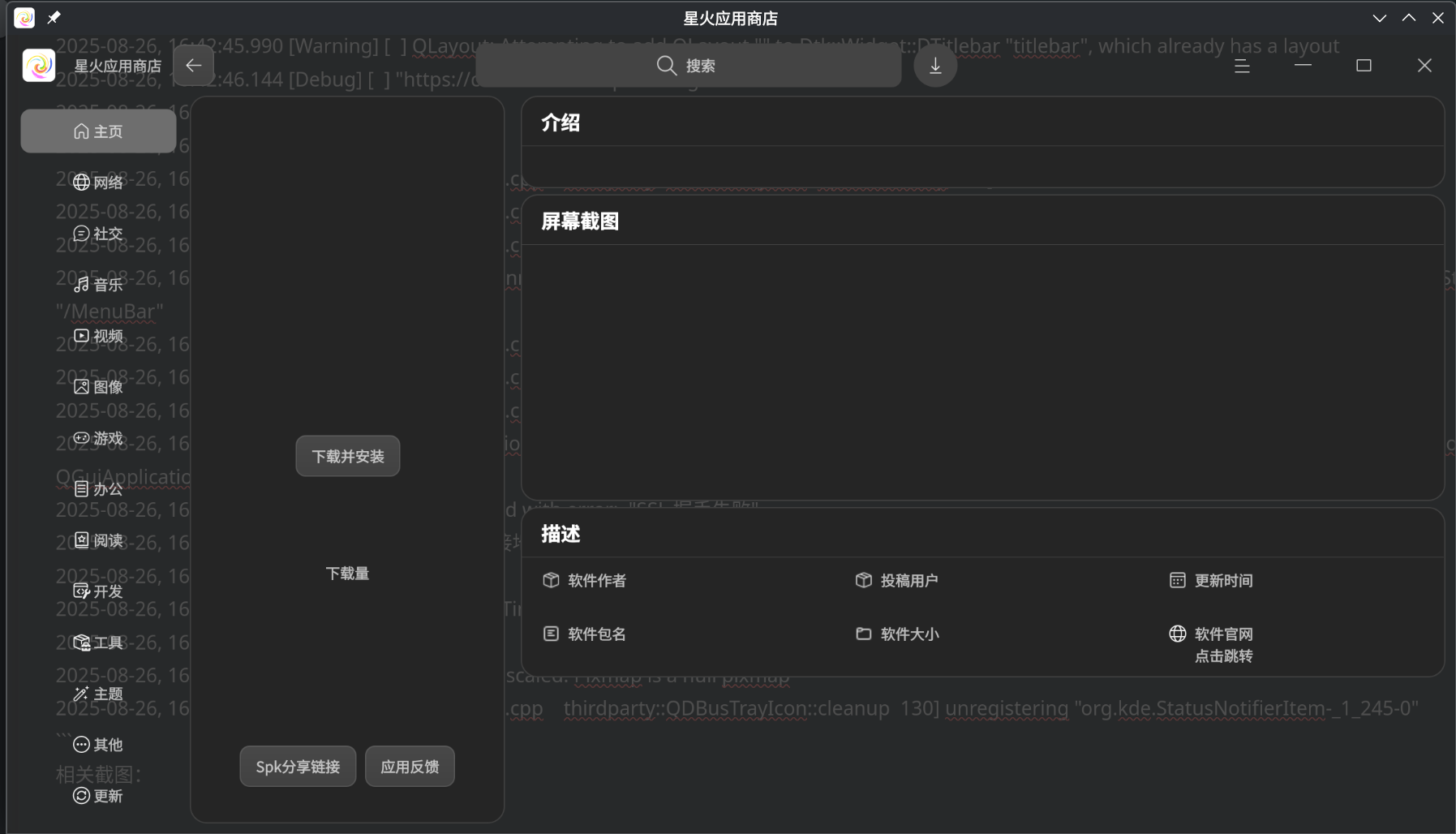Image resolution: width=1456 pixels, height=834 pixels.
Task: Select the 社交 social category
Action: [98, 234]
